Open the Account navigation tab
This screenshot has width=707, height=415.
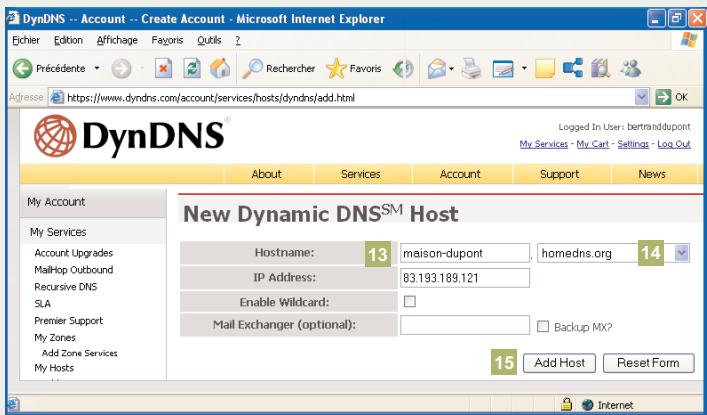click(460, 174)
